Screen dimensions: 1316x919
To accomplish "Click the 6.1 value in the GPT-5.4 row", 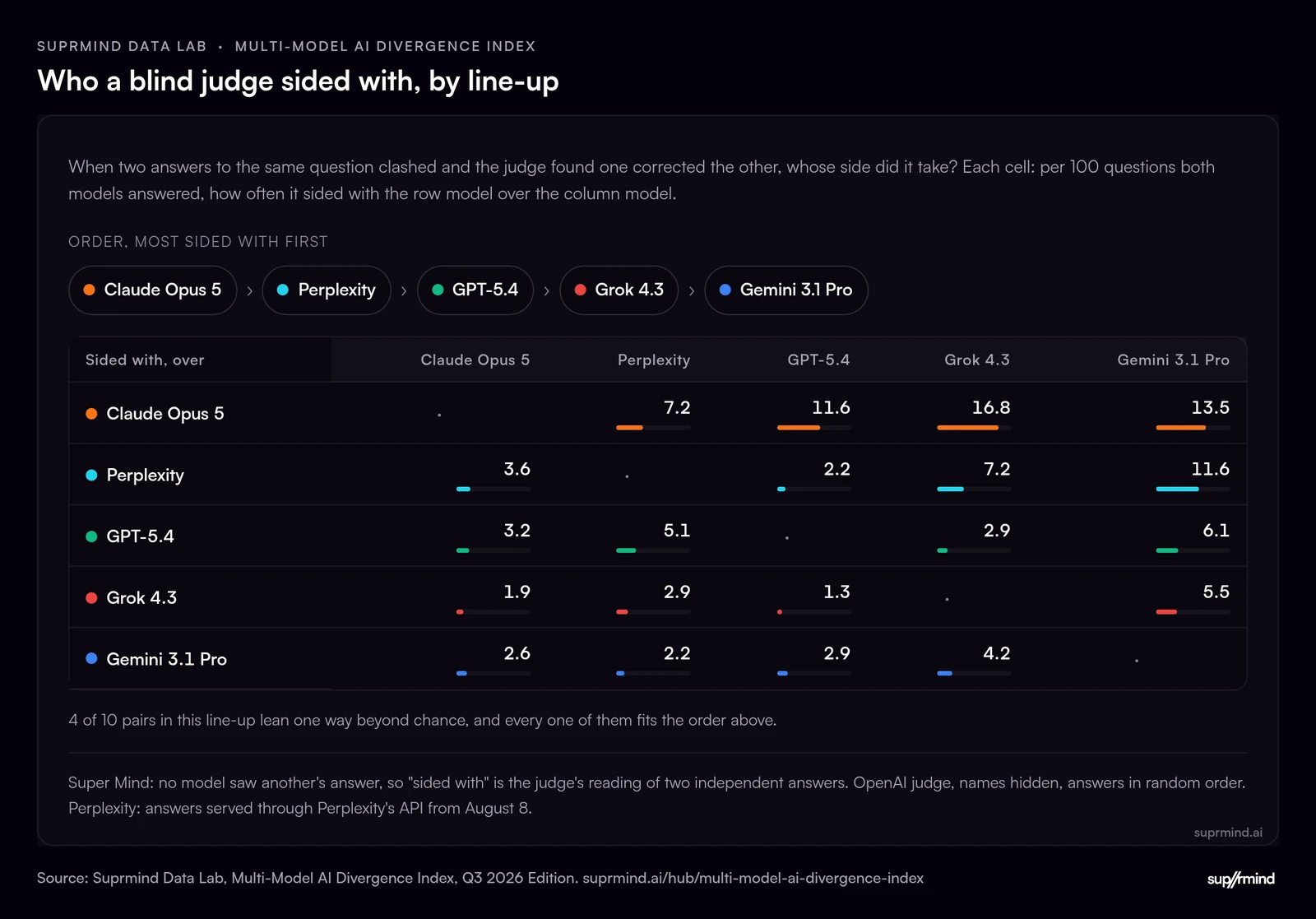I will point(1216,530).
